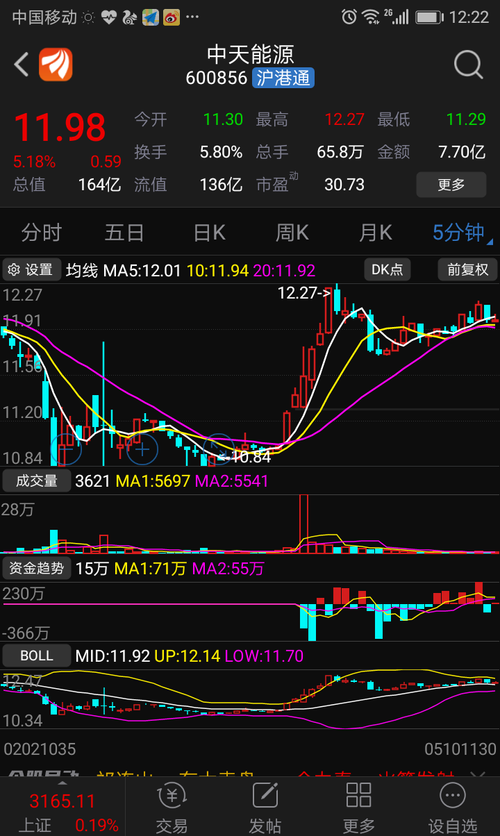
Task: Open the search magnifier icon
Action: click(469, 65)
